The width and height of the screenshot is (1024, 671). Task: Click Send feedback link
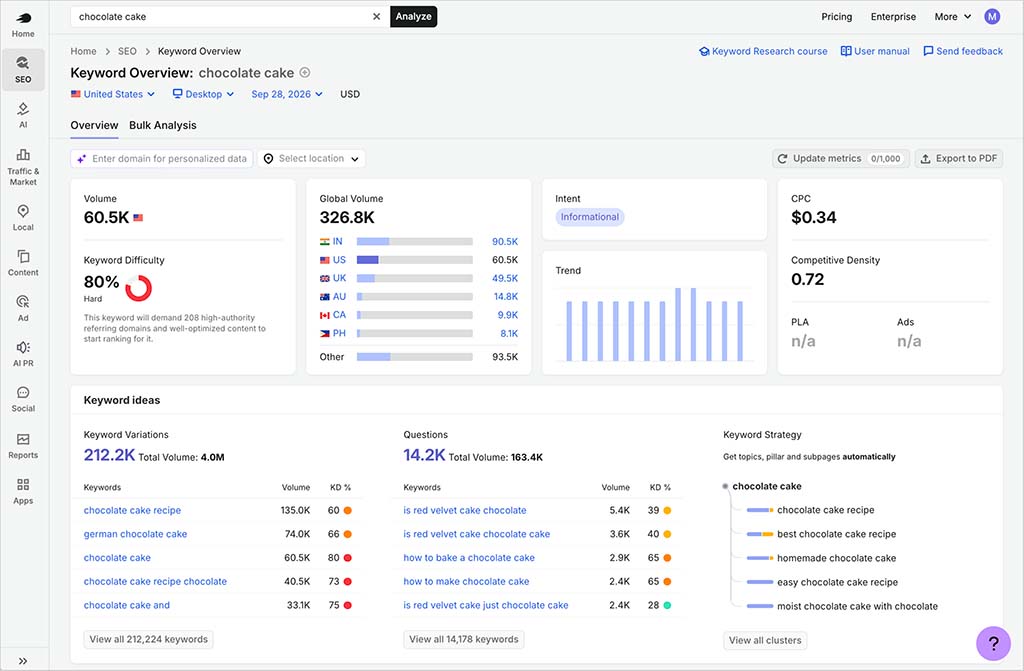(x=963, y=51)
